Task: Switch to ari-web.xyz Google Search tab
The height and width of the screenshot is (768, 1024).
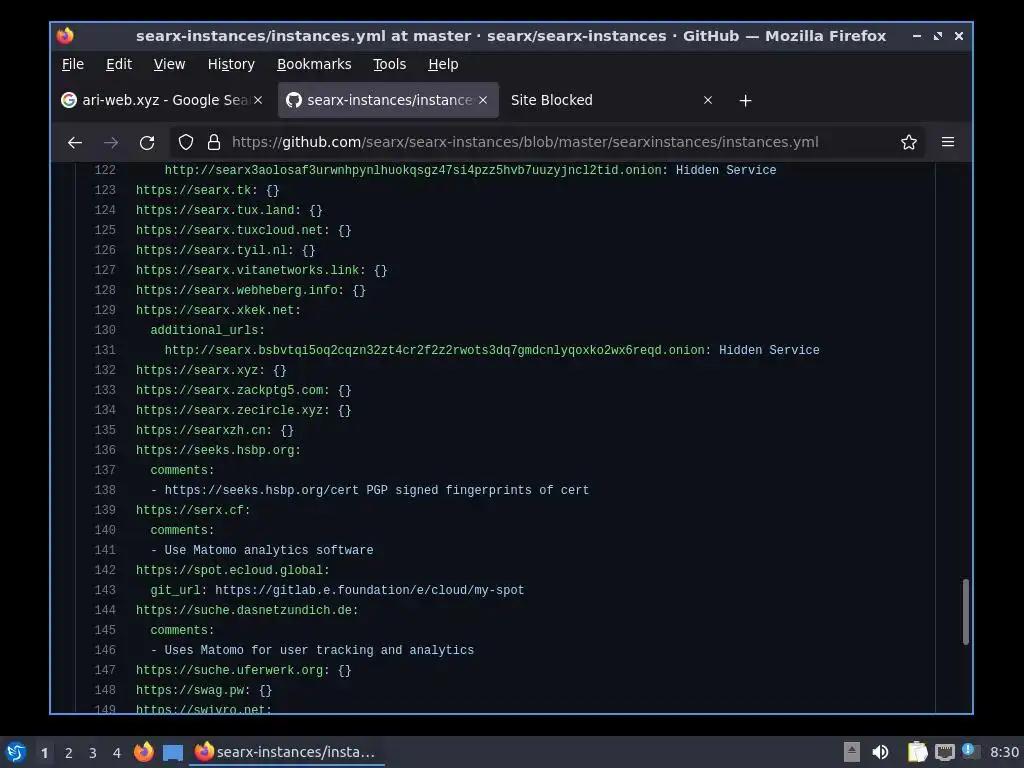Action: pyautogui.click(x=161, y=100)
